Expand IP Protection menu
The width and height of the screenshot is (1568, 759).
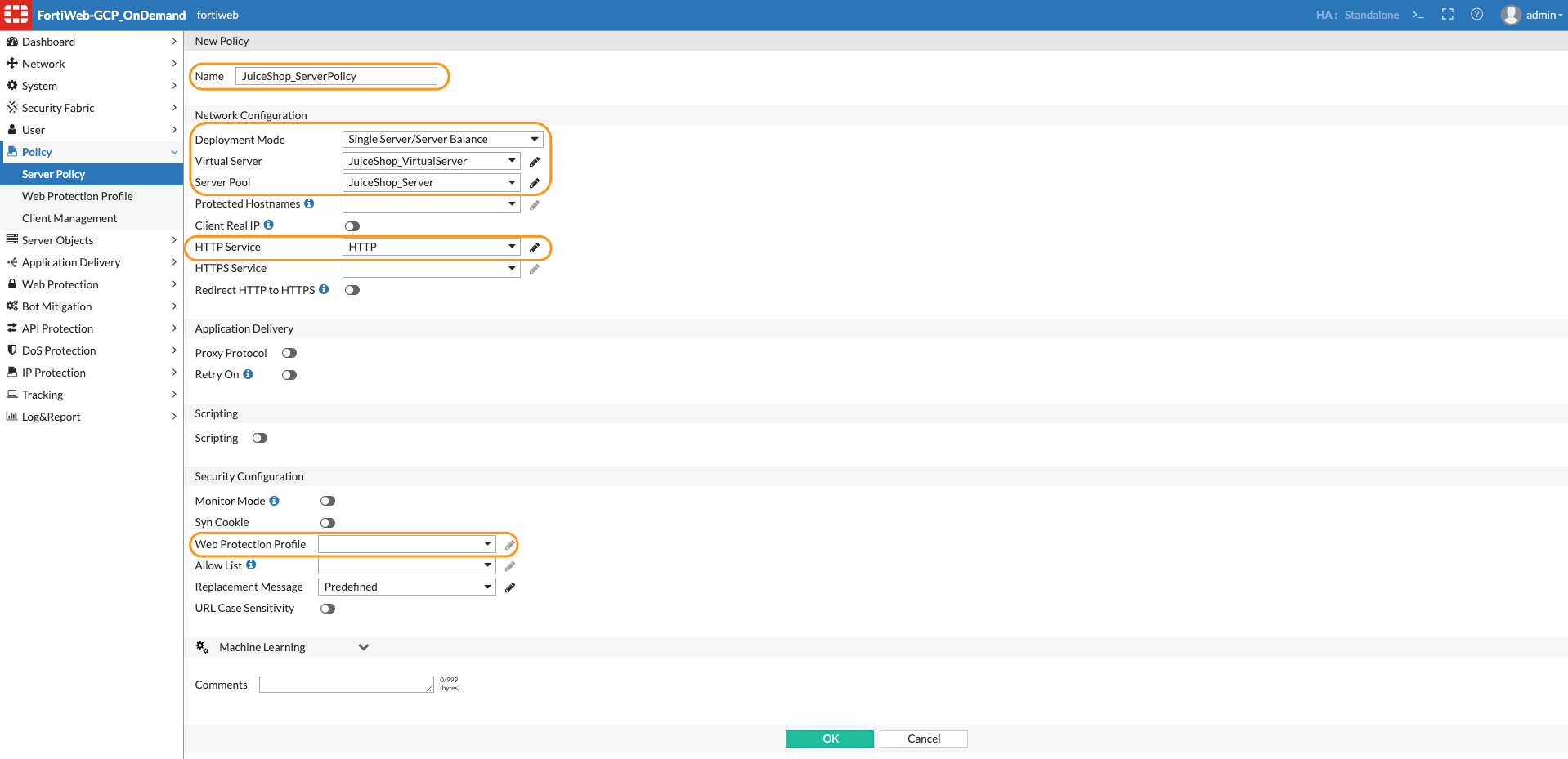92,373
